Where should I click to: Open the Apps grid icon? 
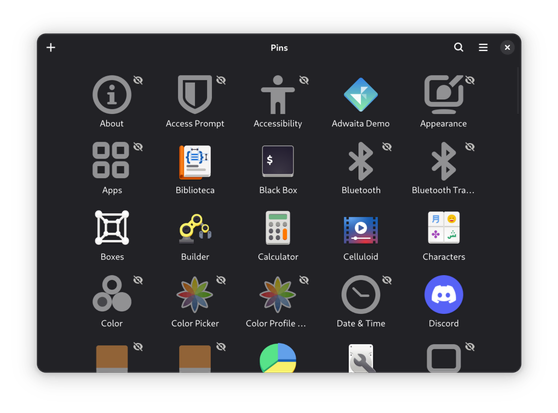(111, 160)
